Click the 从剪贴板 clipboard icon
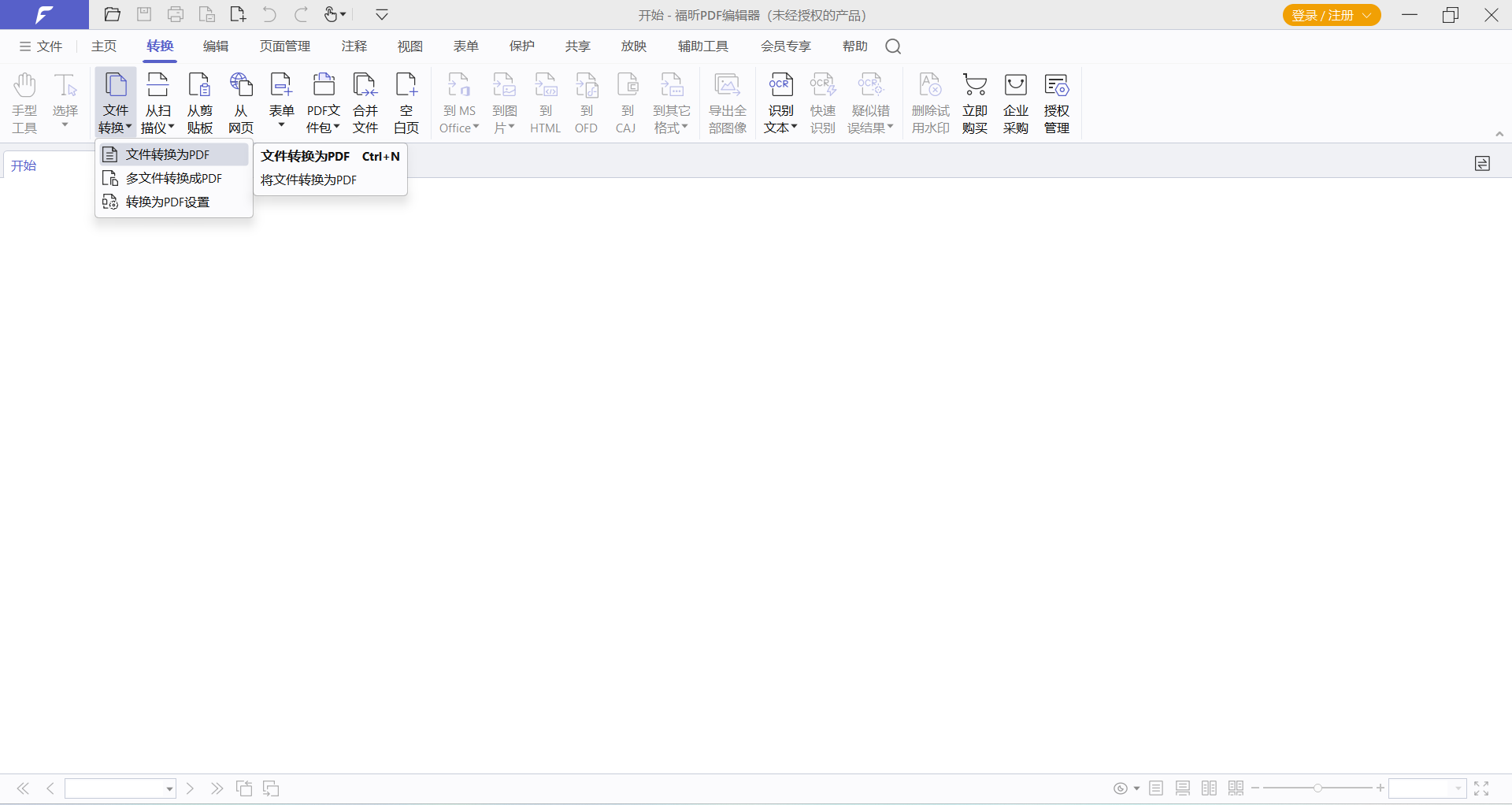The height and width of the screenshot is (805, 1512). [x=199, y=103]
